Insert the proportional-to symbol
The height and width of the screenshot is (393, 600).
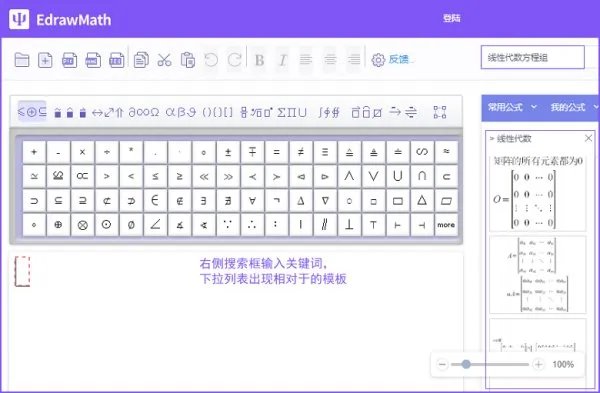(x=82, y=176)
